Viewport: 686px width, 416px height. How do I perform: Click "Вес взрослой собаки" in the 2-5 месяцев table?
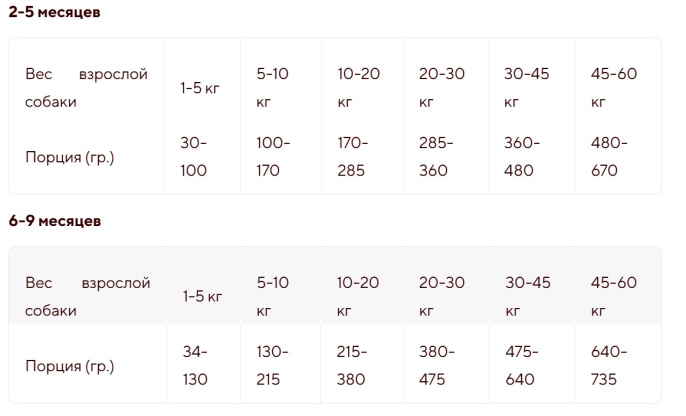click(x=87, y=88)
